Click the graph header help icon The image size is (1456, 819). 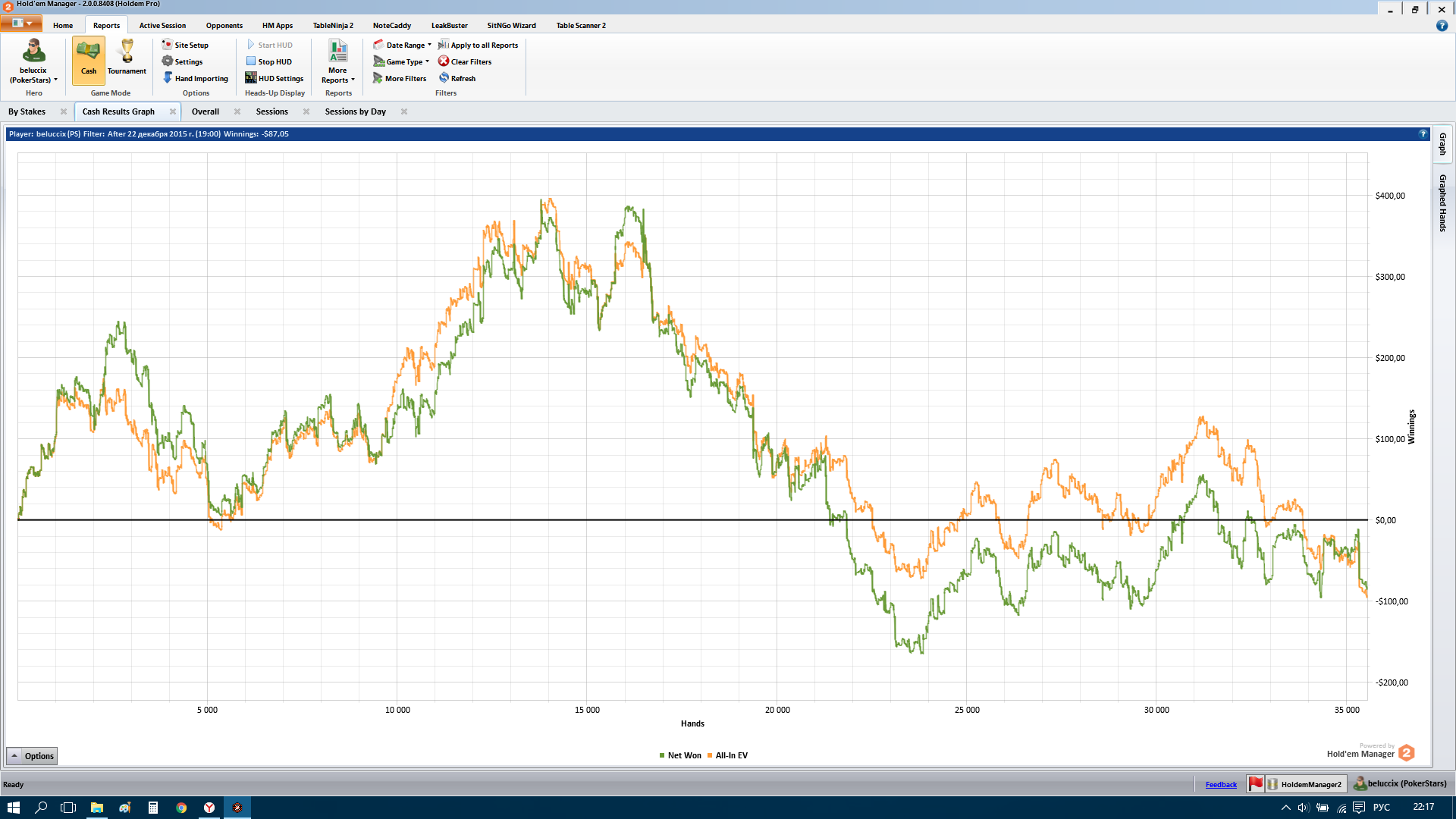coord(1423,133)
